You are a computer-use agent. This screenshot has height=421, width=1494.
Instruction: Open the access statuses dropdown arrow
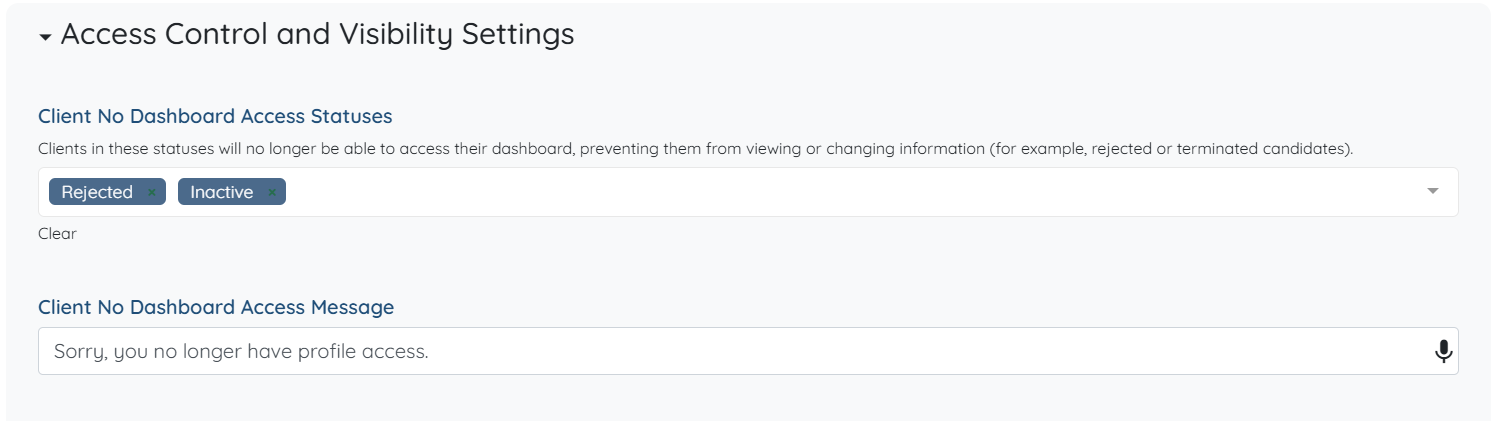tap(1432, 191)
